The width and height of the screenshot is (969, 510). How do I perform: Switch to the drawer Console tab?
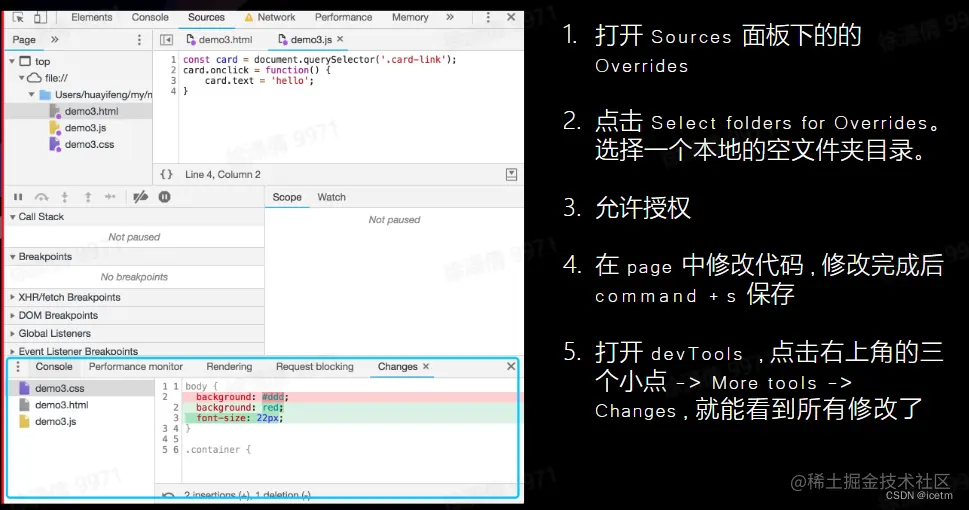54,367
